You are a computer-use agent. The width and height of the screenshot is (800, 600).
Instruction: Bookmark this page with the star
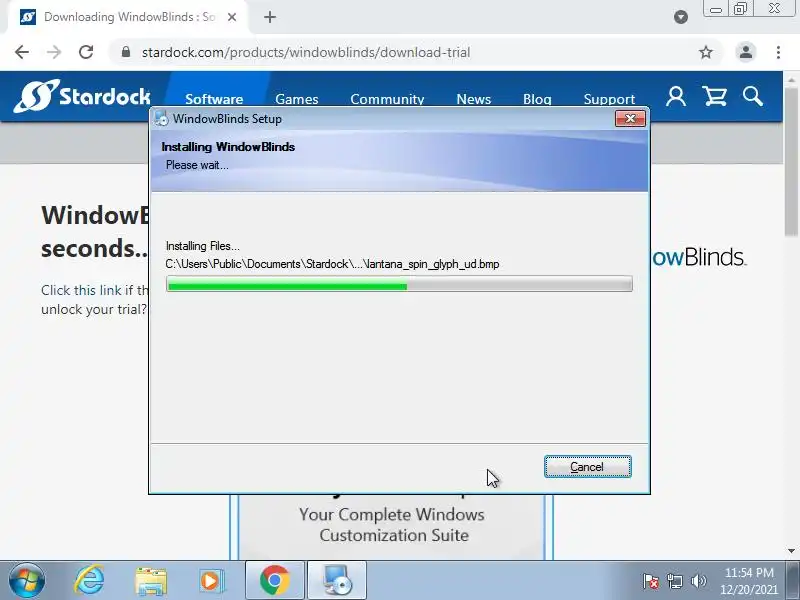[x=706, y=52]
